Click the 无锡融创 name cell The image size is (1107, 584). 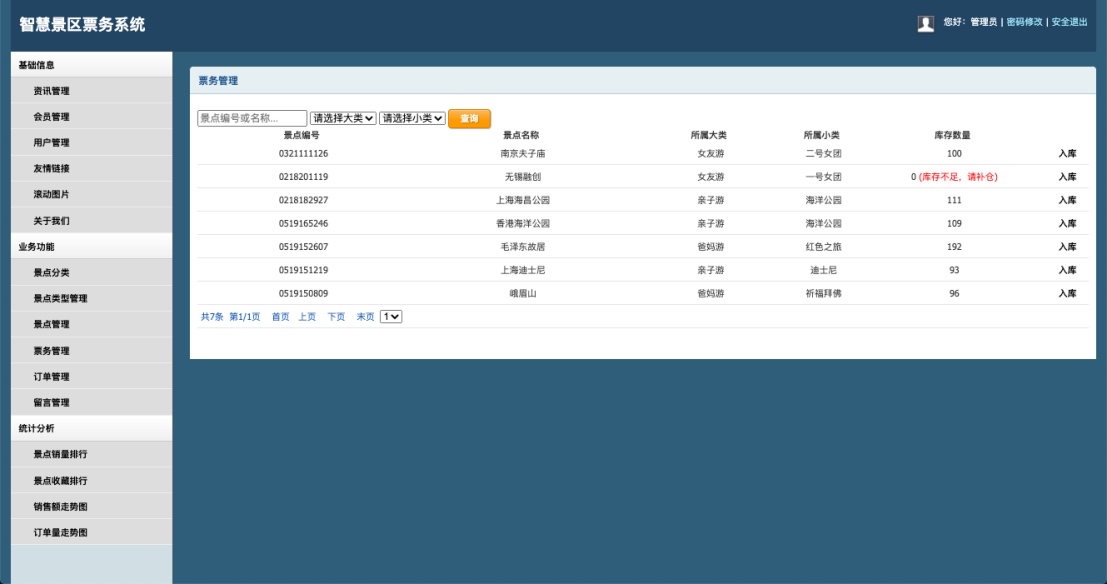tap(523, 177)
